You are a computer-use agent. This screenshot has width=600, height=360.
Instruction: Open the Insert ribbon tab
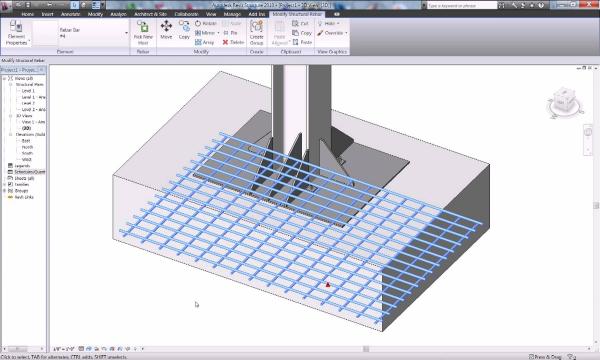[47, 14]
